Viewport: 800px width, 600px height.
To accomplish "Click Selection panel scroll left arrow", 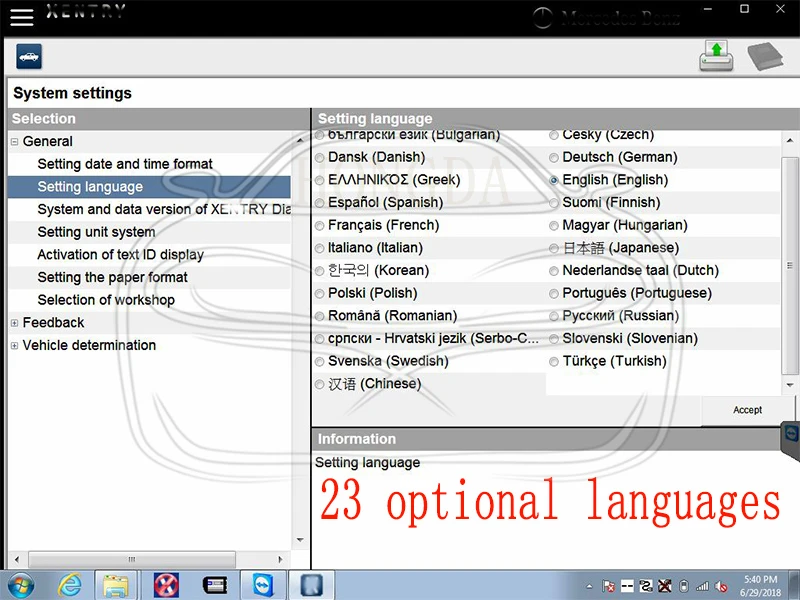I will tap(17, 559).
